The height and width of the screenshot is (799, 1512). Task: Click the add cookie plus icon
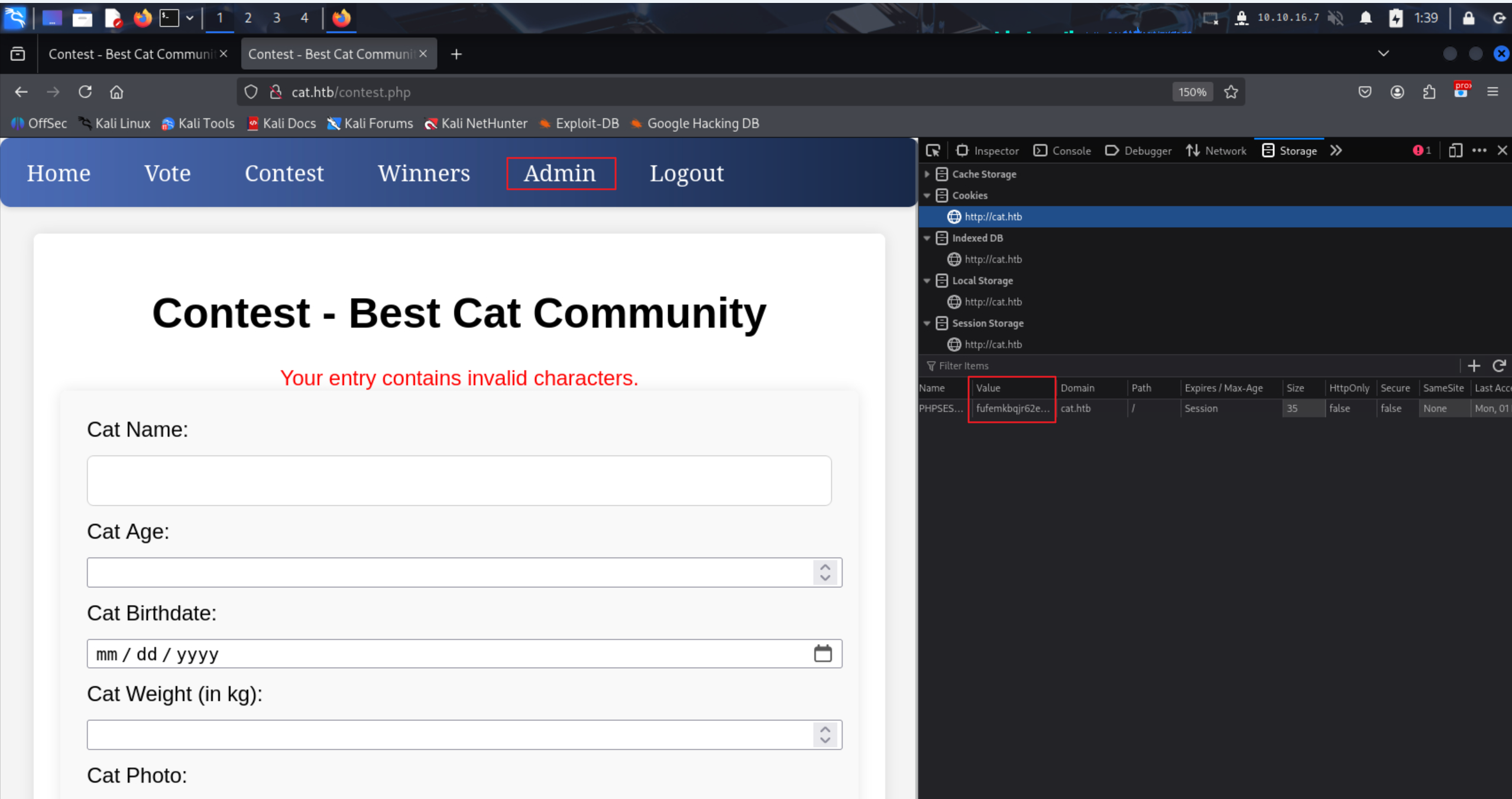tap(1474, 366)
